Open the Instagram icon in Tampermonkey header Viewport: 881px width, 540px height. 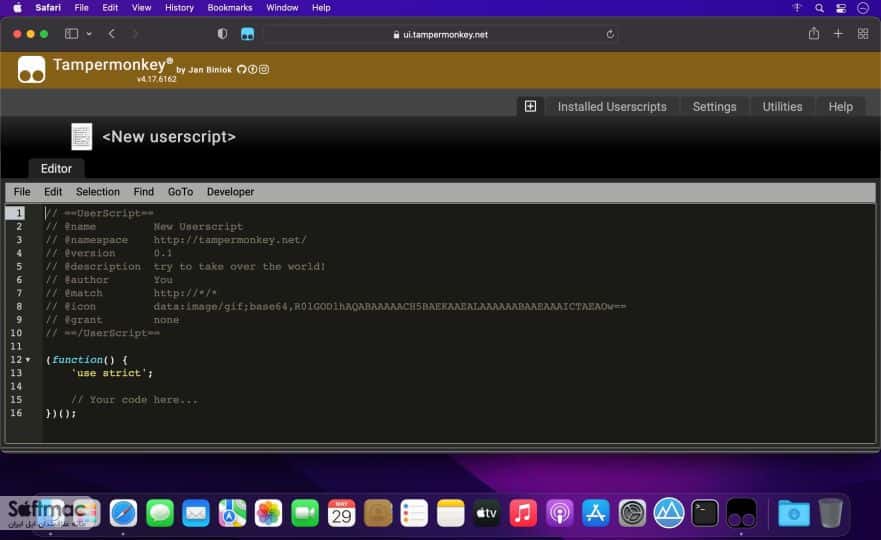tap(264, 69)
